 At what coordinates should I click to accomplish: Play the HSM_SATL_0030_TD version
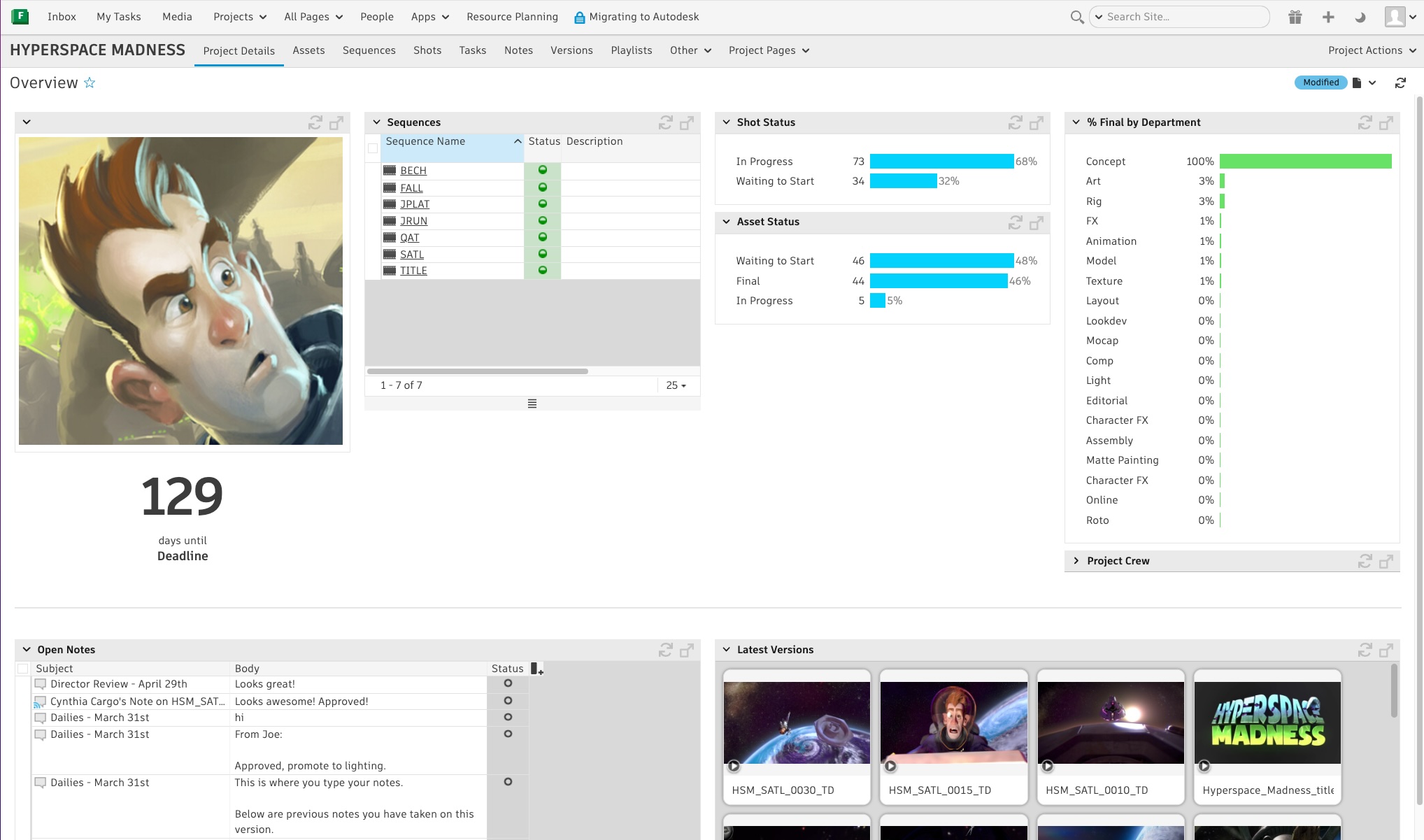coord(734,766)
